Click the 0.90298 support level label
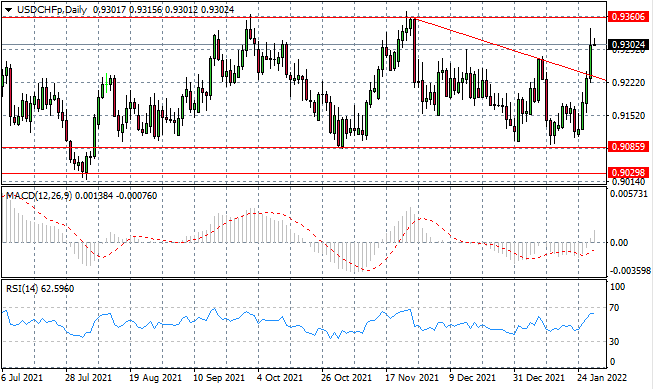Image resolution: width=654 pixels, height=389 pixels. [629, 173]
